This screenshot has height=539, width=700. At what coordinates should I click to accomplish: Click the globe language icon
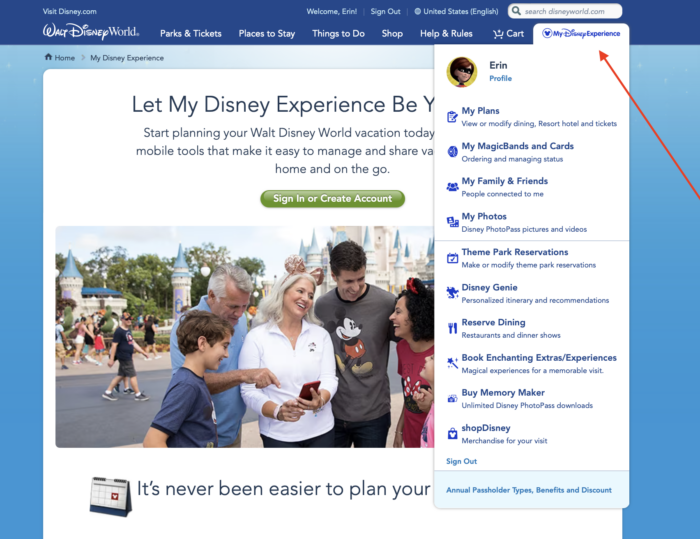[x=417, y=12]
